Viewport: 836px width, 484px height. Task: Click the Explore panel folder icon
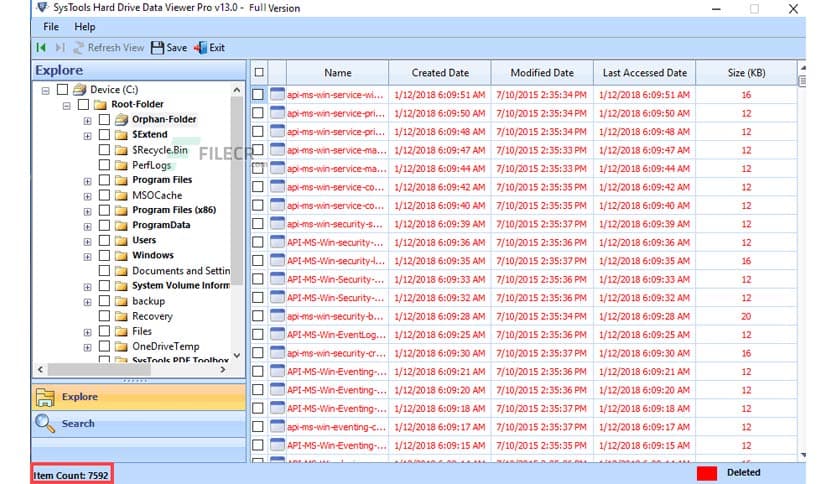coord(45,397)
